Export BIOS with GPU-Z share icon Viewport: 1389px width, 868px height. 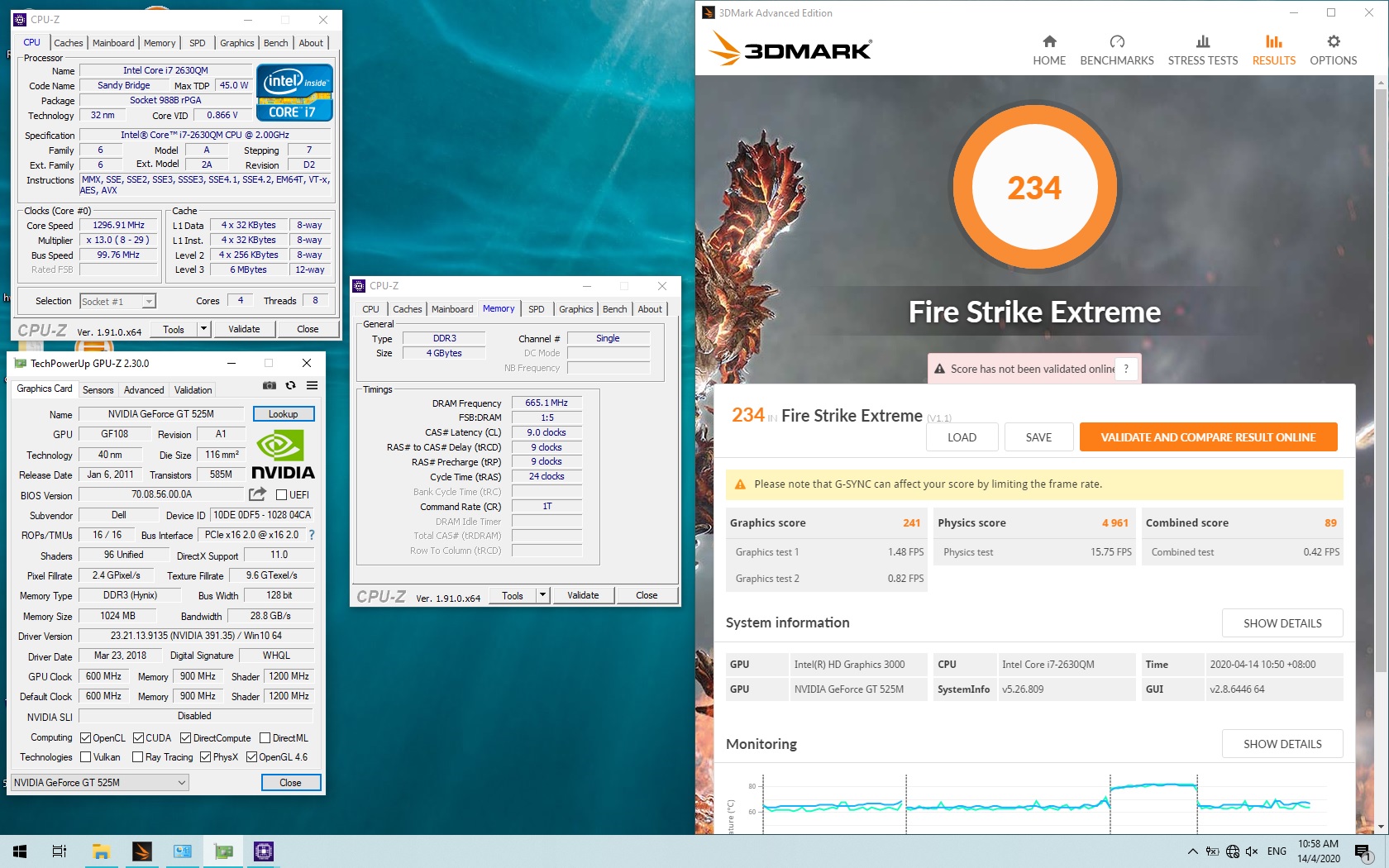click(x=258, y=494)
